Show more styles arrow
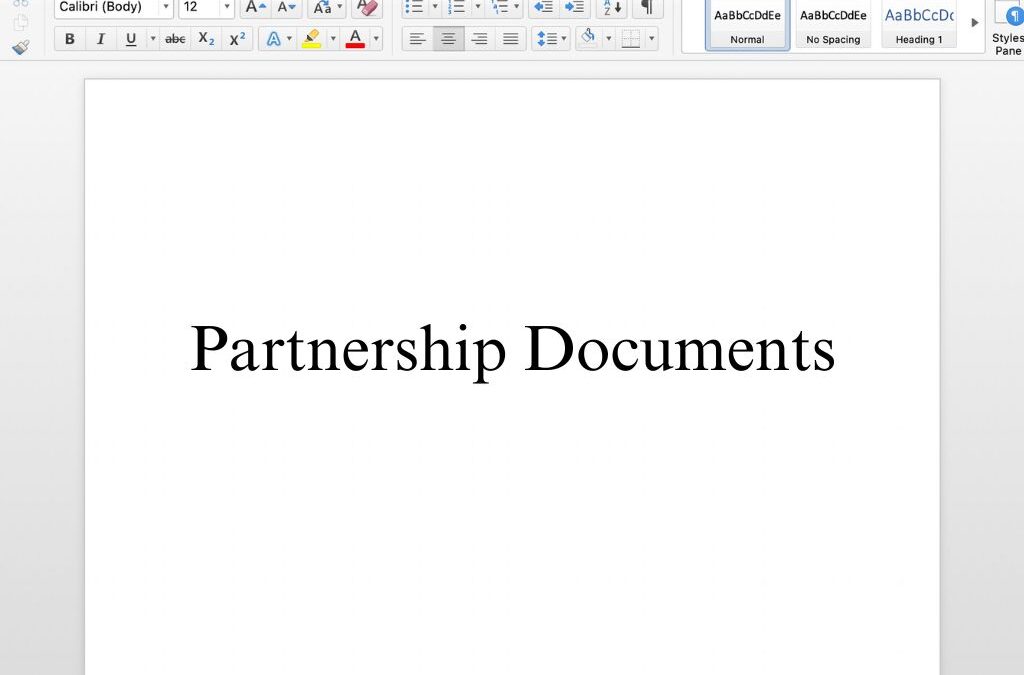The image size is (1024, 675). pos(974,23)
